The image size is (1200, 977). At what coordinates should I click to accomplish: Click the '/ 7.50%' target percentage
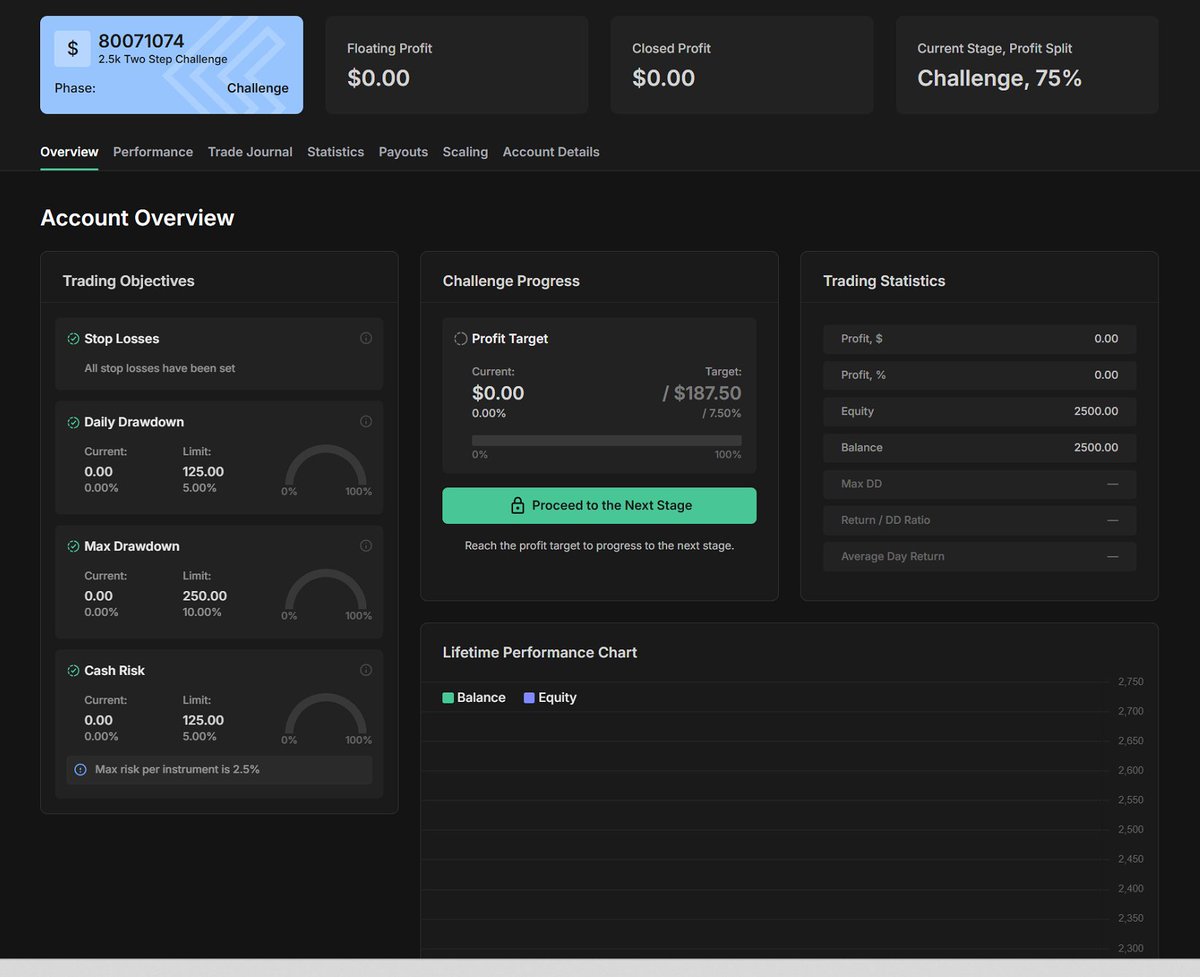coord(722,413)
